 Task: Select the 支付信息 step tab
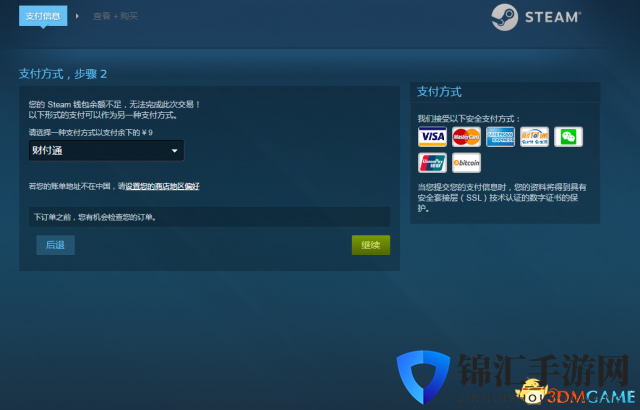point(43,16)
